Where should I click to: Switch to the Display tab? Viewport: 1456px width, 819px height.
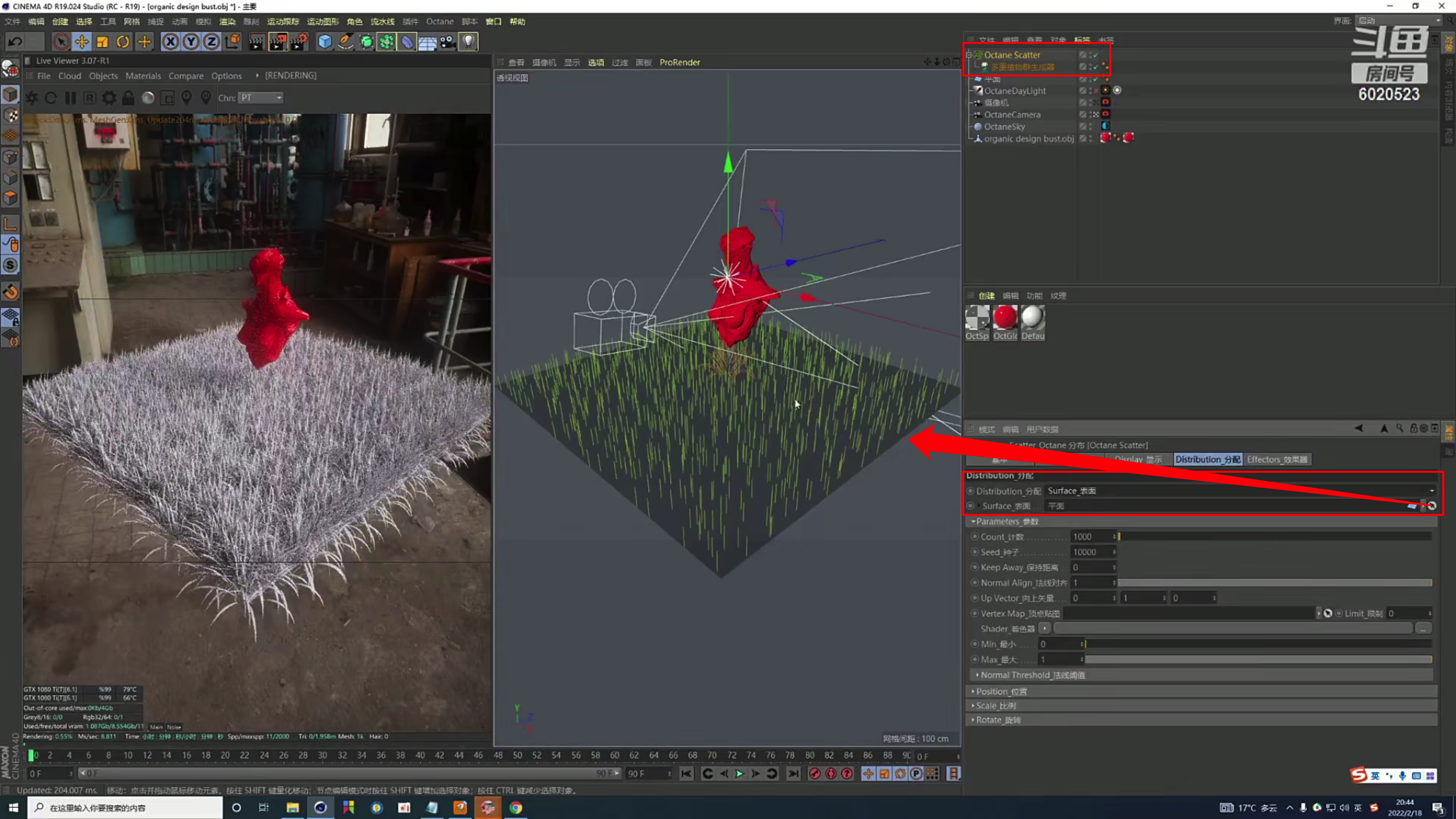click(1138, 460)
